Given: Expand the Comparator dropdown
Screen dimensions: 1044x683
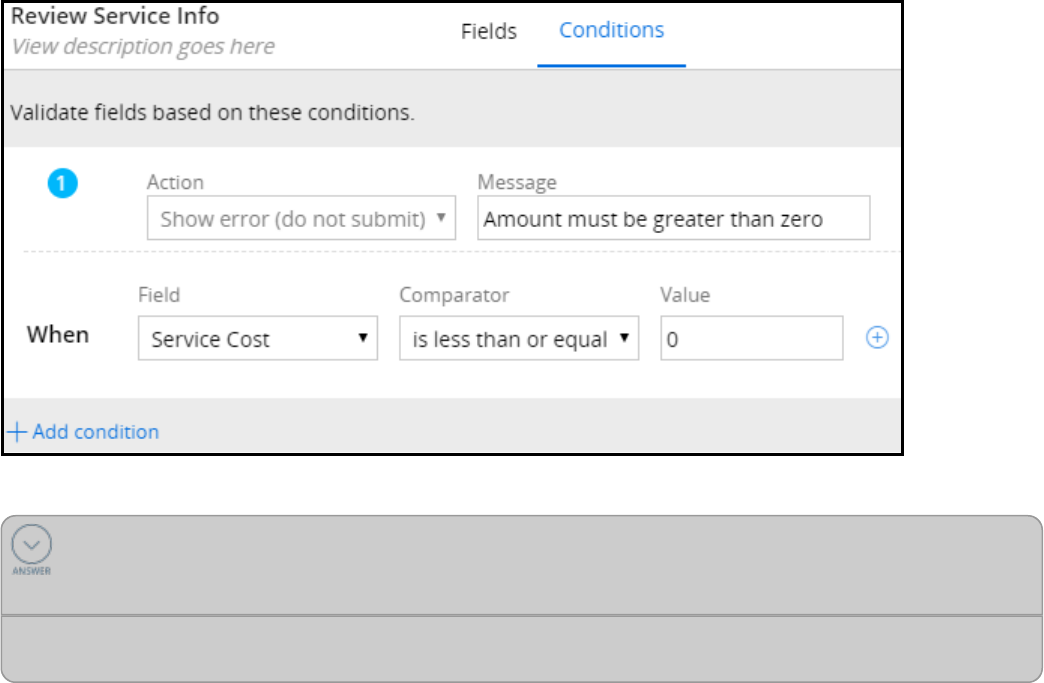Looking at the screenshot, I should tap(518, 339).
